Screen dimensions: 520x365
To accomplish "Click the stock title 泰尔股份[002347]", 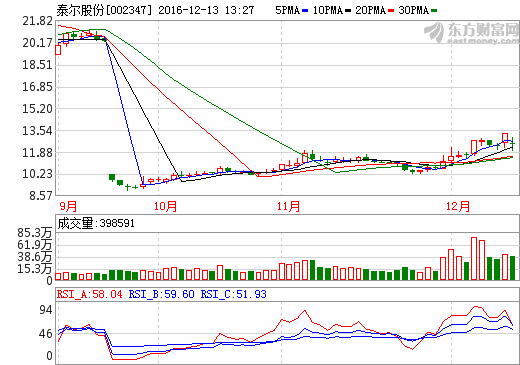I will pyautogui.click(x=104, y=10).
